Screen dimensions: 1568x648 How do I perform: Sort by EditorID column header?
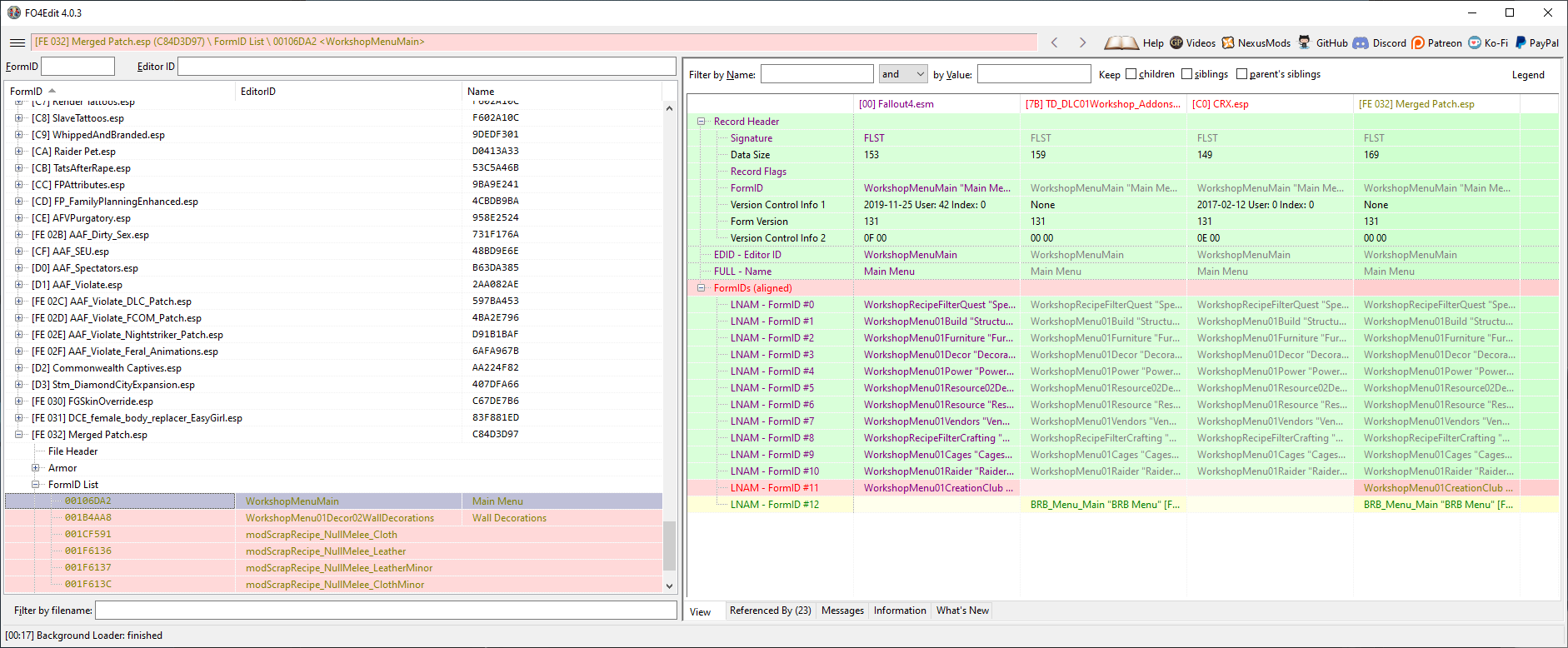348,91
